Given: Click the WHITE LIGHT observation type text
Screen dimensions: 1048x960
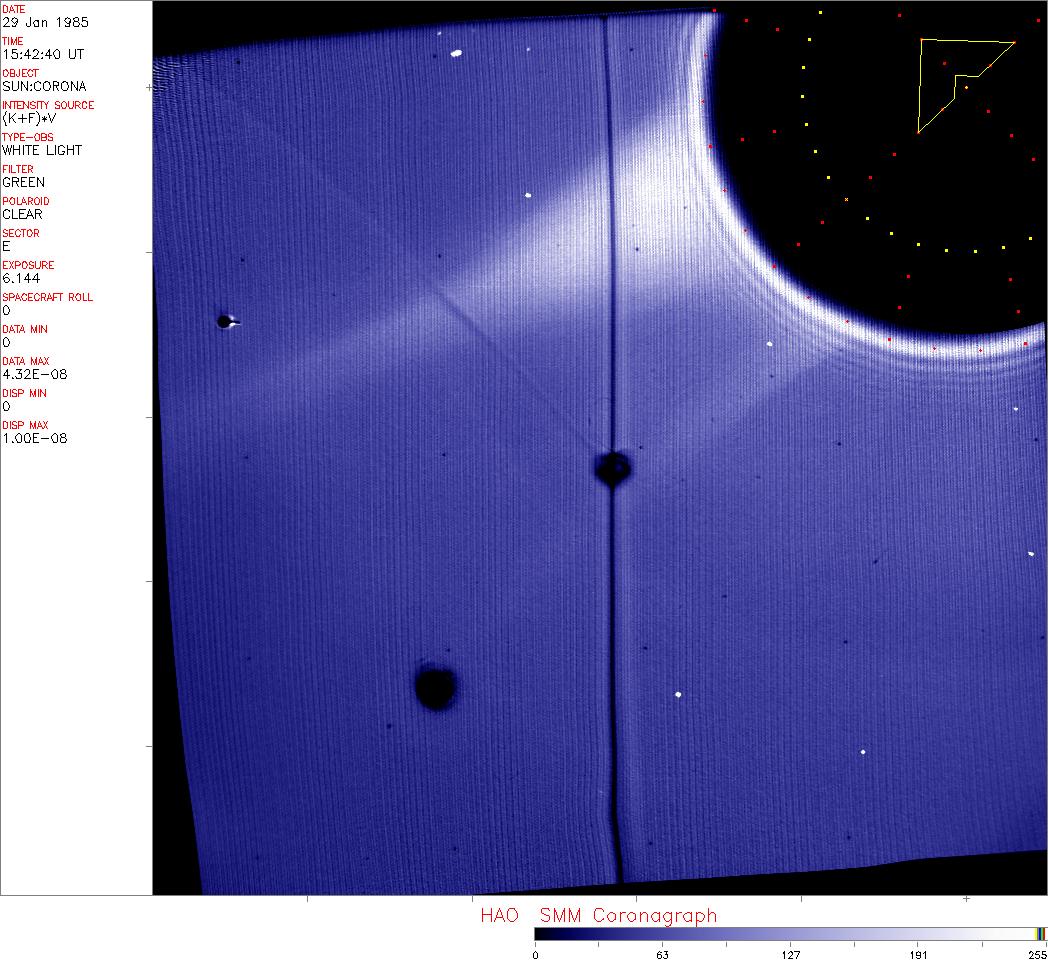Looking at the screenshot, I should point(42,150).
